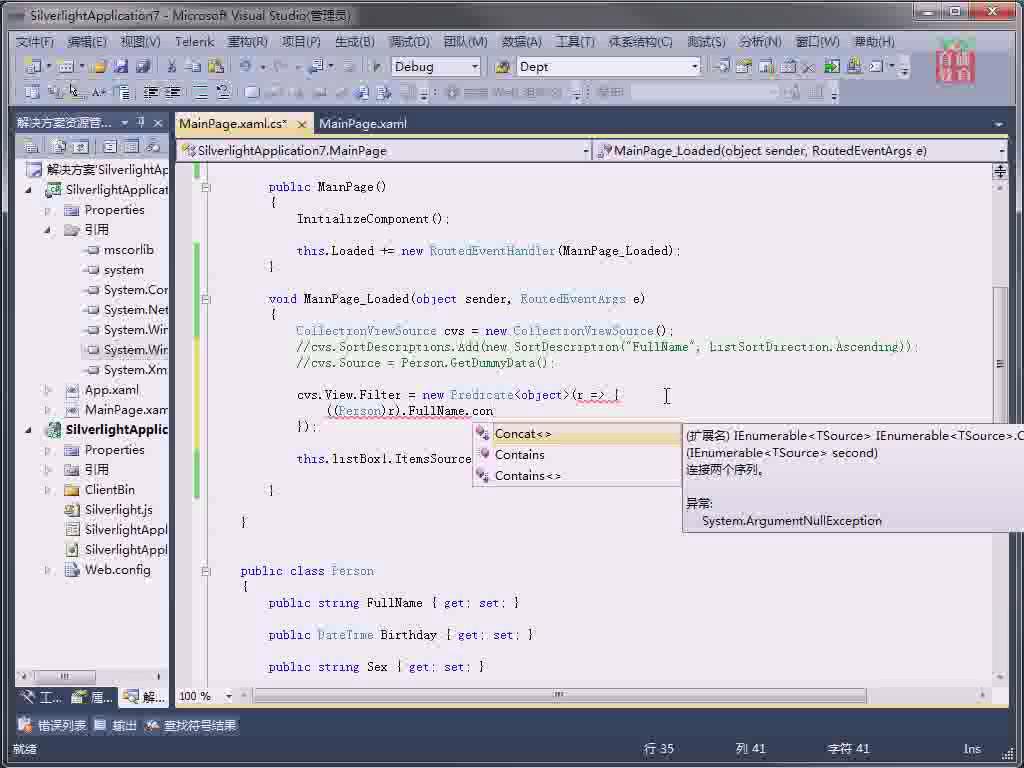1024x768 pixels.
Task: Choose Concat<> from the IntelliSense list
Action: 577,434
